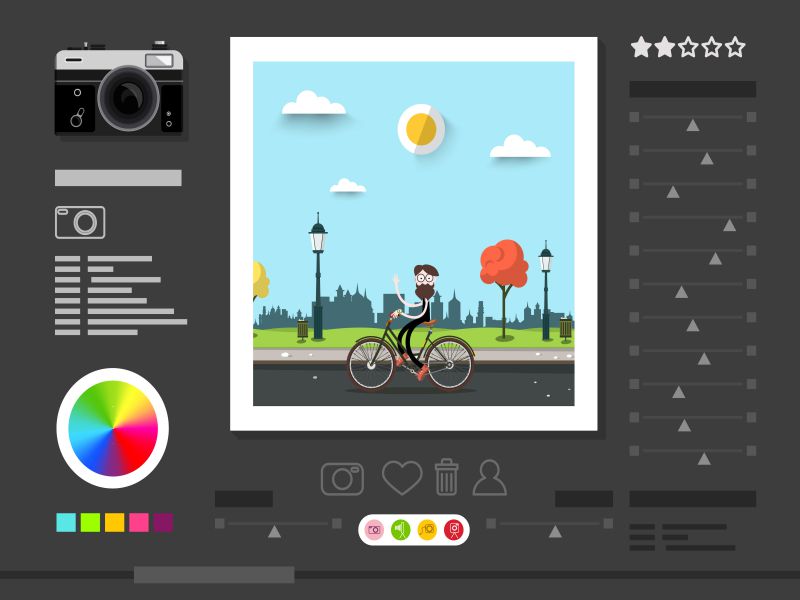Select the red tripod camera icon
This screenshot has height=600, width=800.
click(x=453, y=530)
